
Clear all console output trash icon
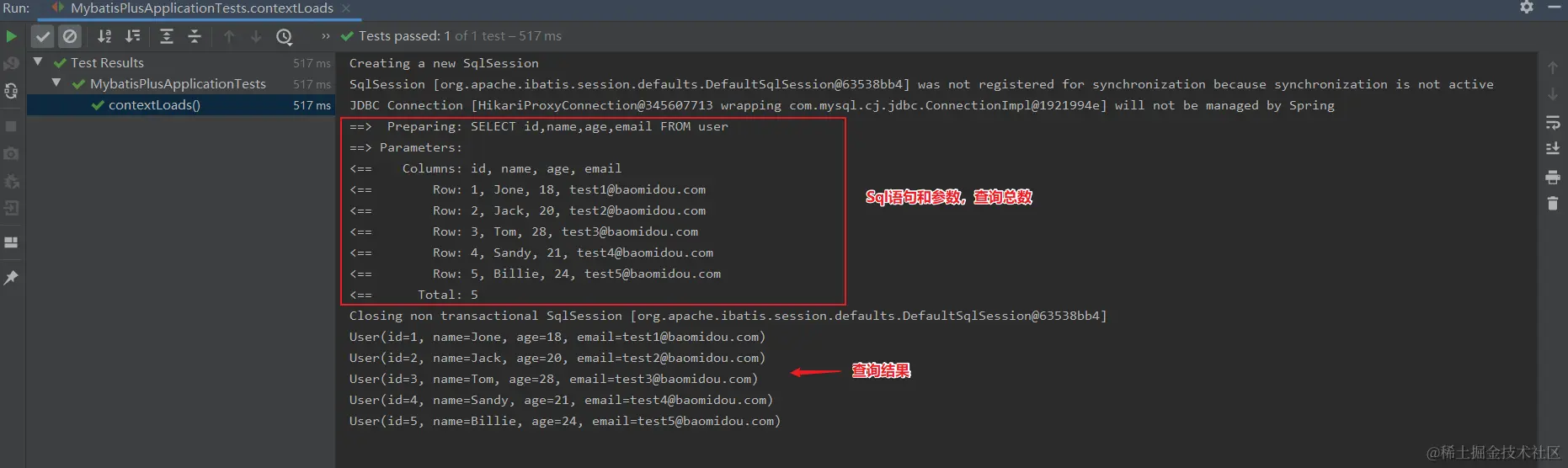coord(1553,204)
